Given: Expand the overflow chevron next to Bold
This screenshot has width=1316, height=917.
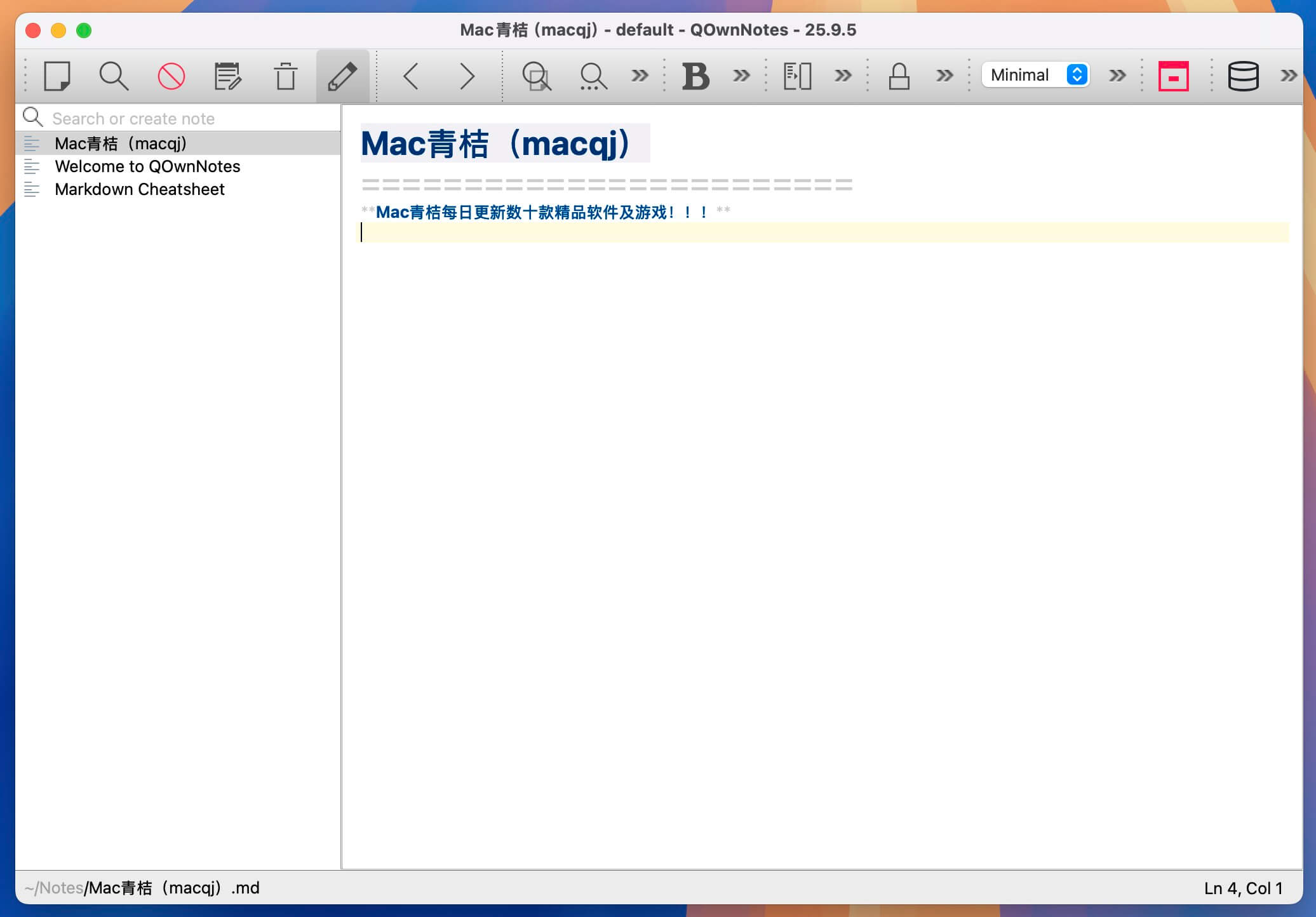Looking at the screenshot, I should click(x=740, y=76).
